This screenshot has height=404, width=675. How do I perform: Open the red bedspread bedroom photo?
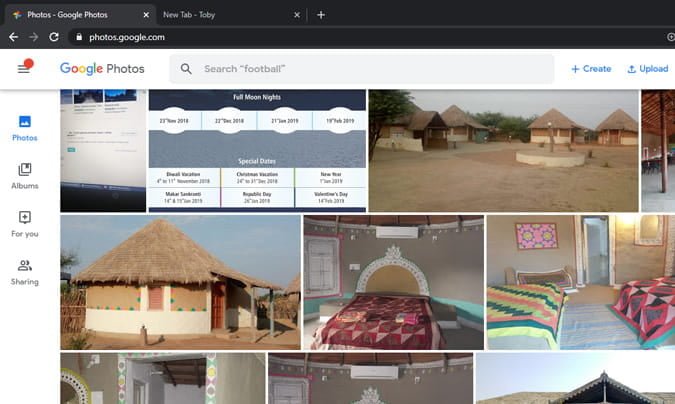(x=393, y=281)
